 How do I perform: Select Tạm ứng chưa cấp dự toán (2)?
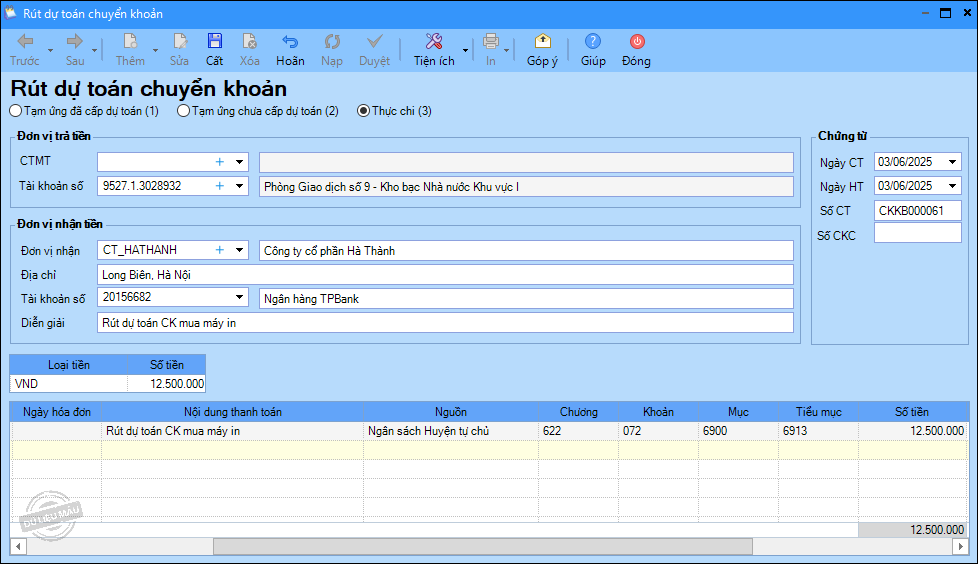coord(258,111)
